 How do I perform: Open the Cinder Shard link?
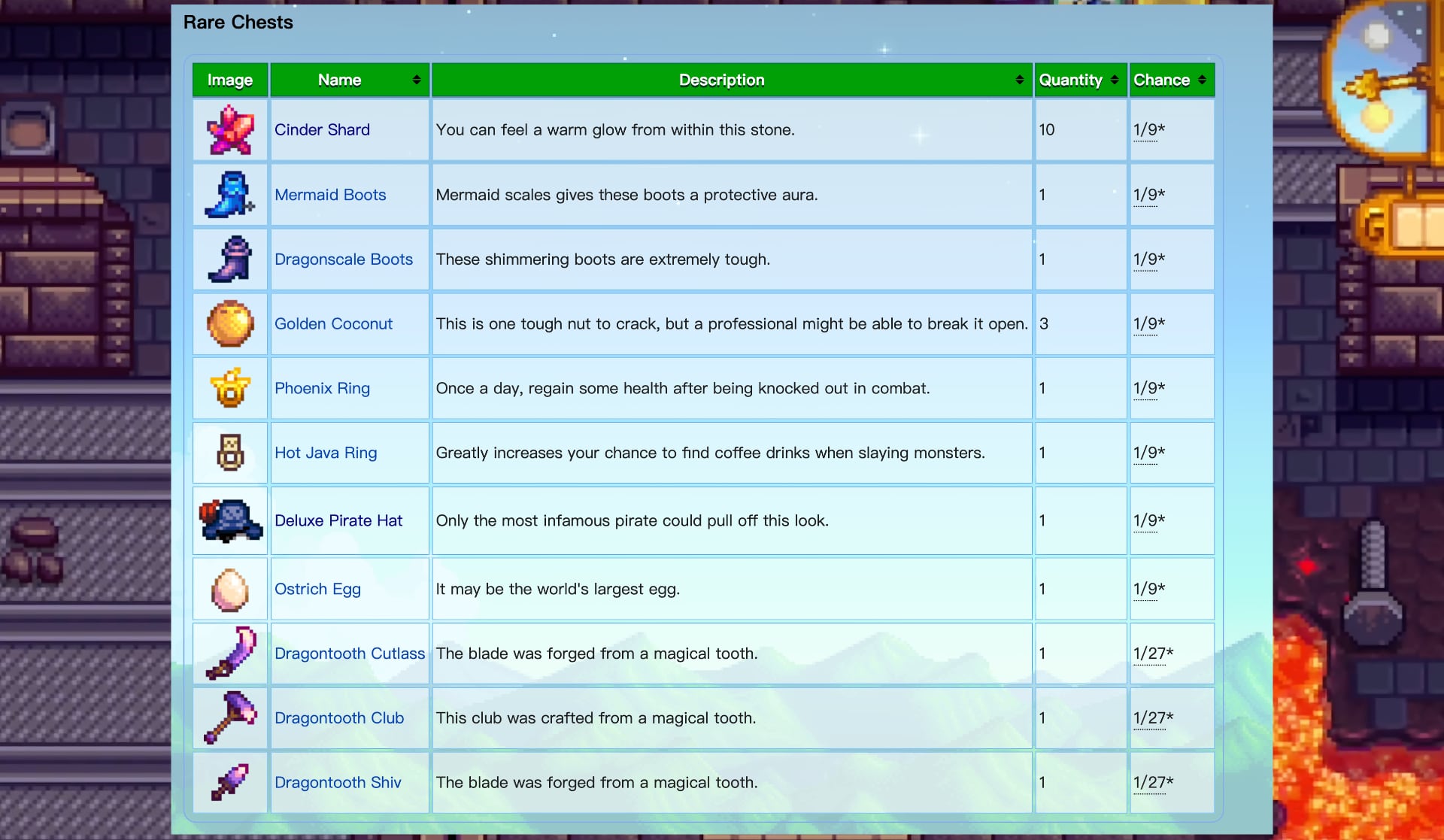(322, 130)
